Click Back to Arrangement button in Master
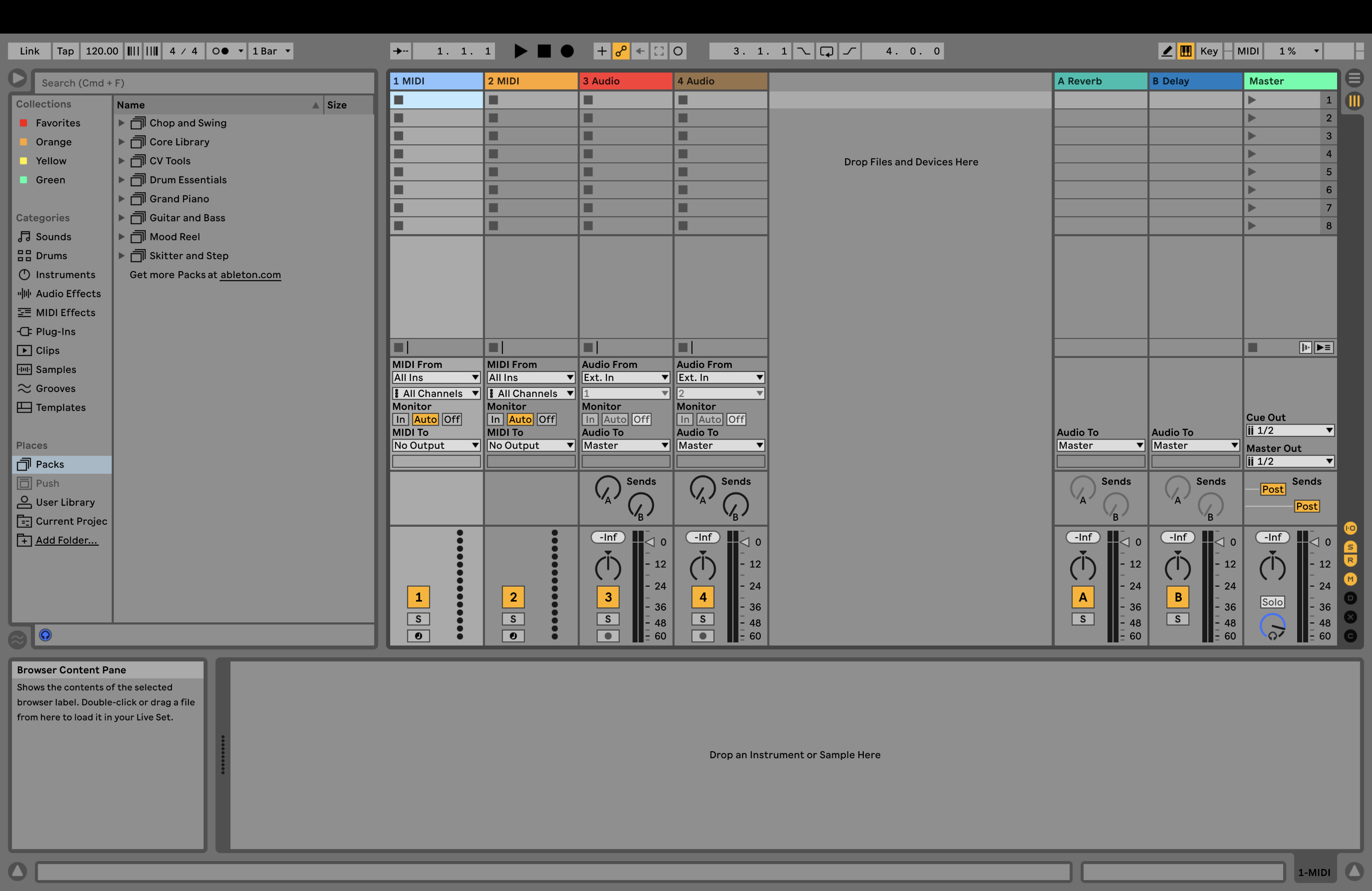The width and height of the screenshot is (1372, 891). [x=1324, y=348]
